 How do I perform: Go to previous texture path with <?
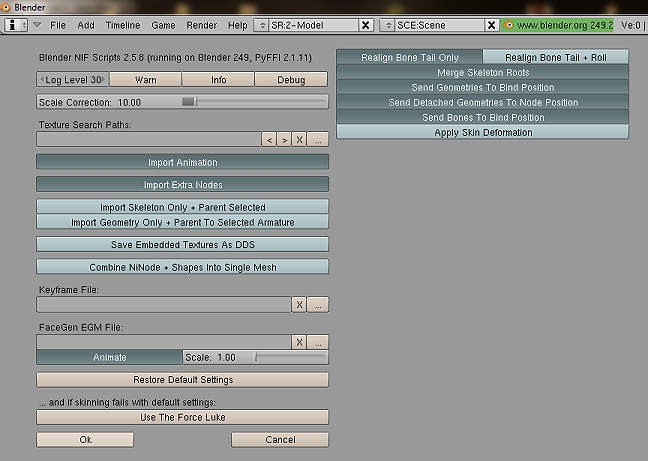click(x=269, y=140)
